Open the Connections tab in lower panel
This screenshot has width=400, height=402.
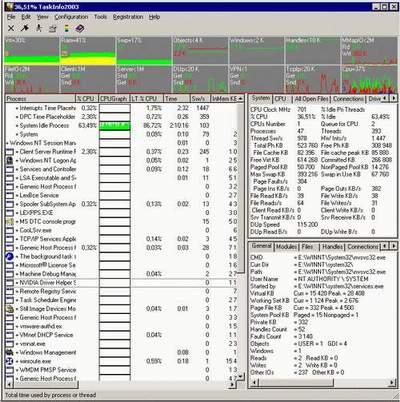click(x=363, y=247)
